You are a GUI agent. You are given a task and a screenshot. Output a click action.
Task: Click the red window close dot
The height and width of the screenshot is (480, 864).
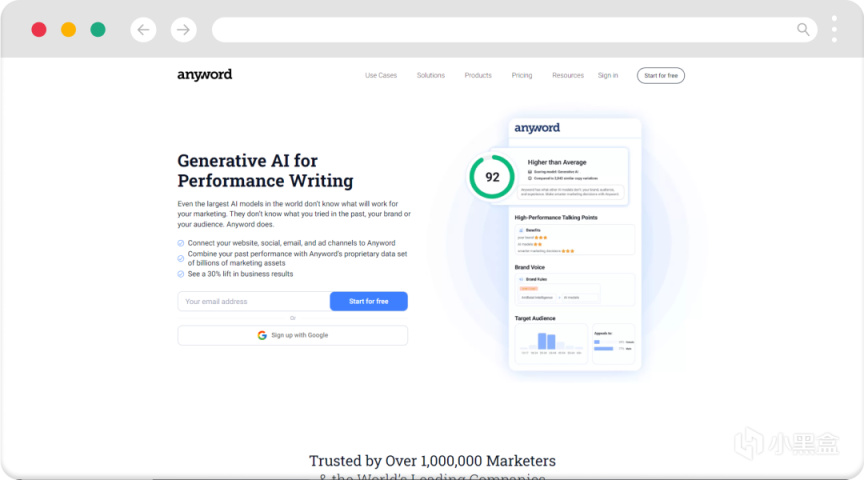tap(39, 30)
